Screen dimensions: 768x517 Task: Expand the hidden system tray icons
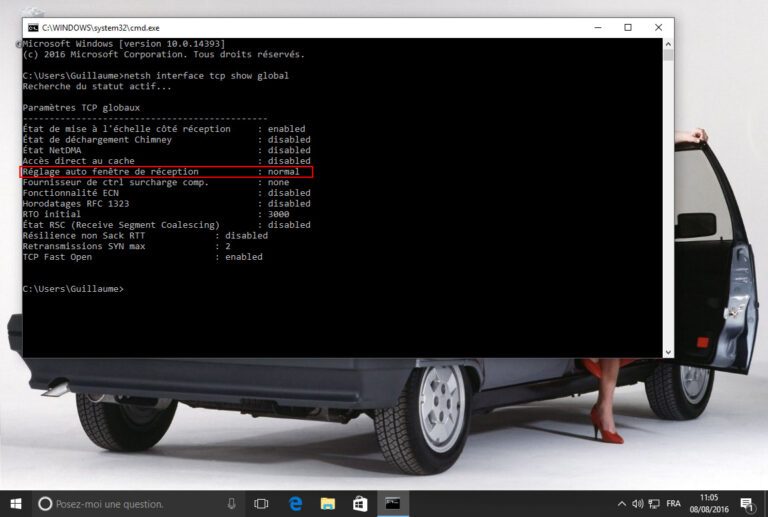point(622,504)
